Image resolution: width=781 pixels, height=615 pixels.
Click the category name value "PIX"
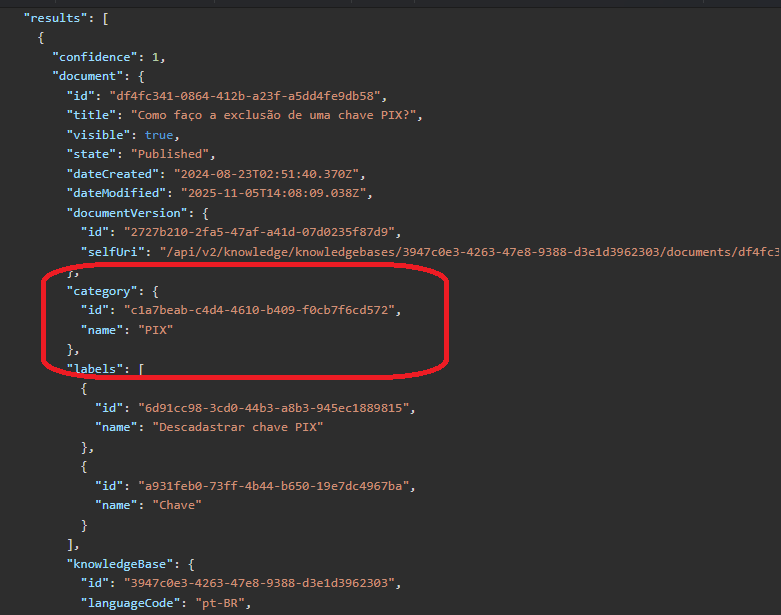click(x=155, y=330)
